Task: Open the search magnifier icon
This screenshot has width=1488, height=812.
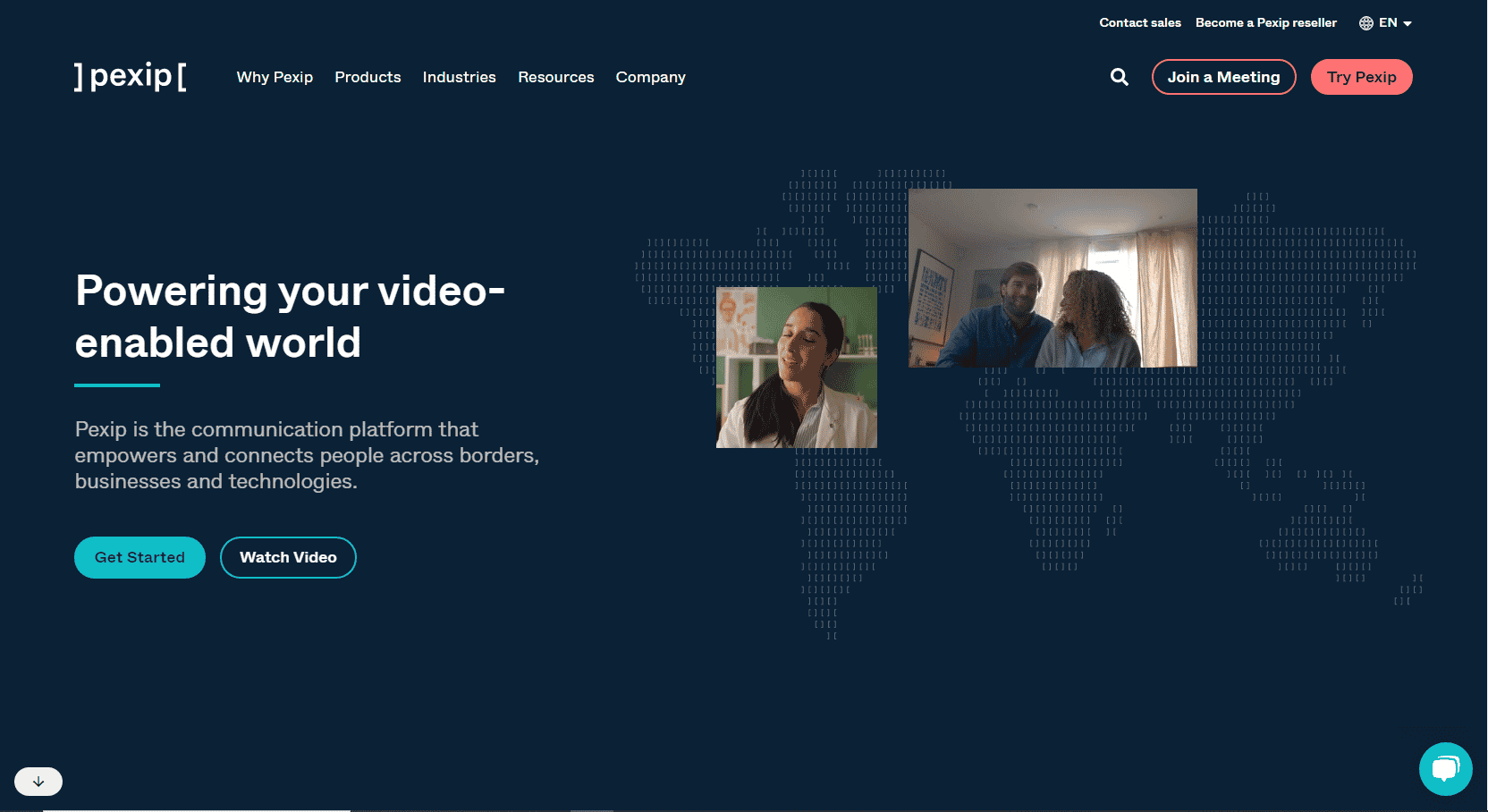Action: pyautogui.click(x=1119, y=77)
